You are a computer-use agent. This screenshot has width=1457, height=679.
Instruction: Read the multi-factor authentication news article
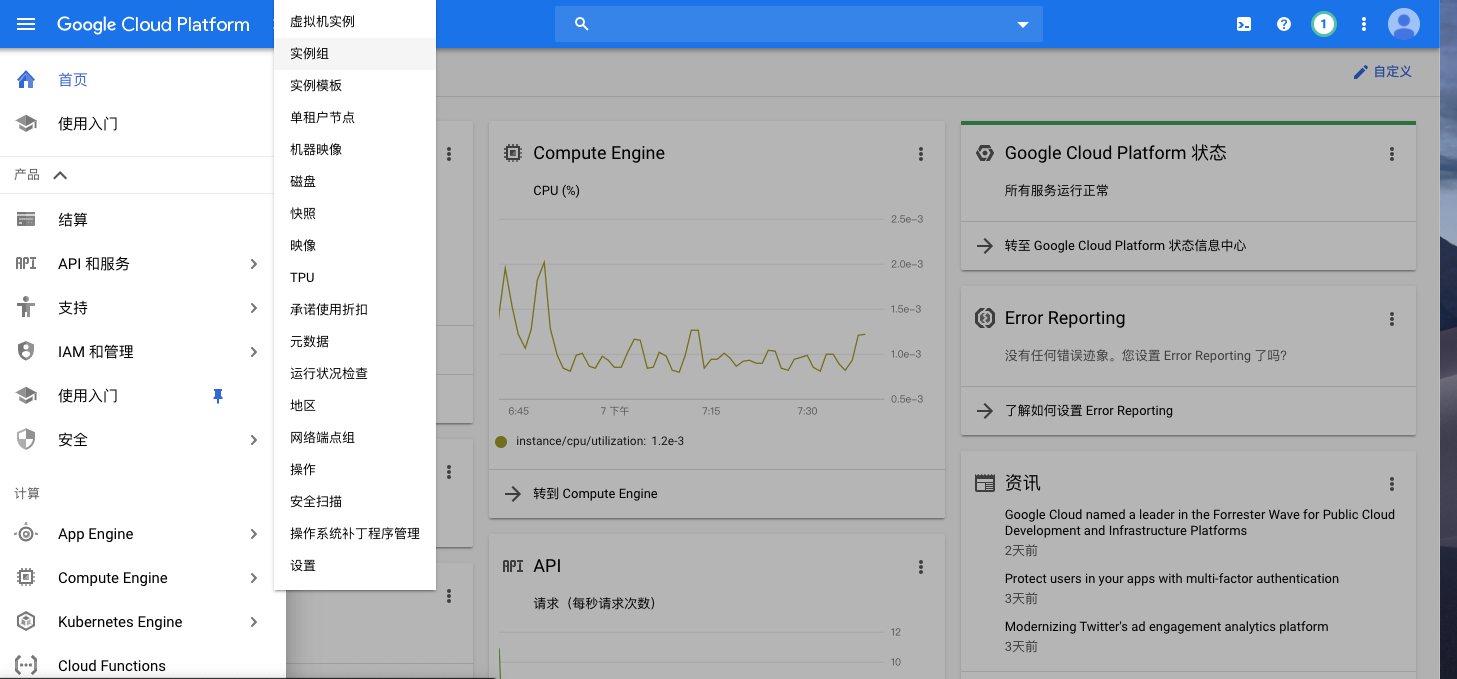click(x=1172, y=579)
